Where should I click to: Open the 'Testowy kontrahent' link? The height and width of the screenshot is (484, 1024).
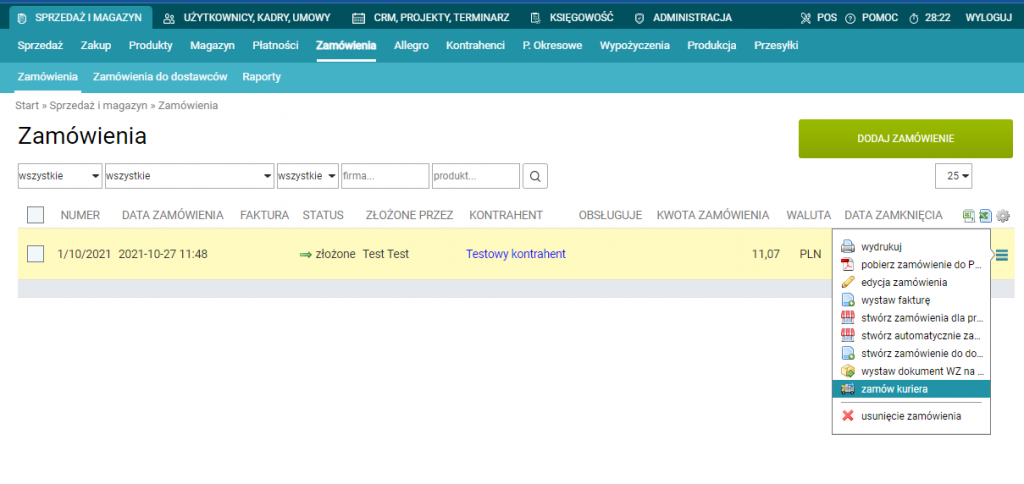pos(515,254)
